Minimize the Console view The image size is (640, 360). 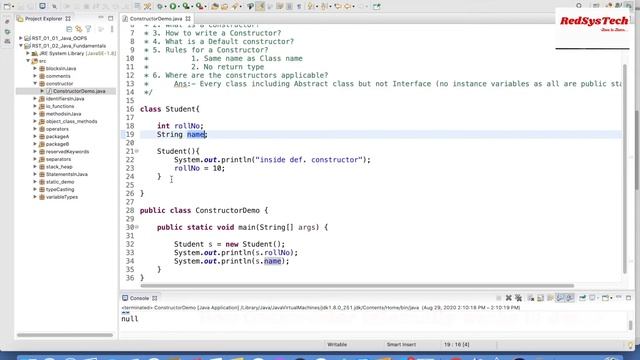(619, 297)
